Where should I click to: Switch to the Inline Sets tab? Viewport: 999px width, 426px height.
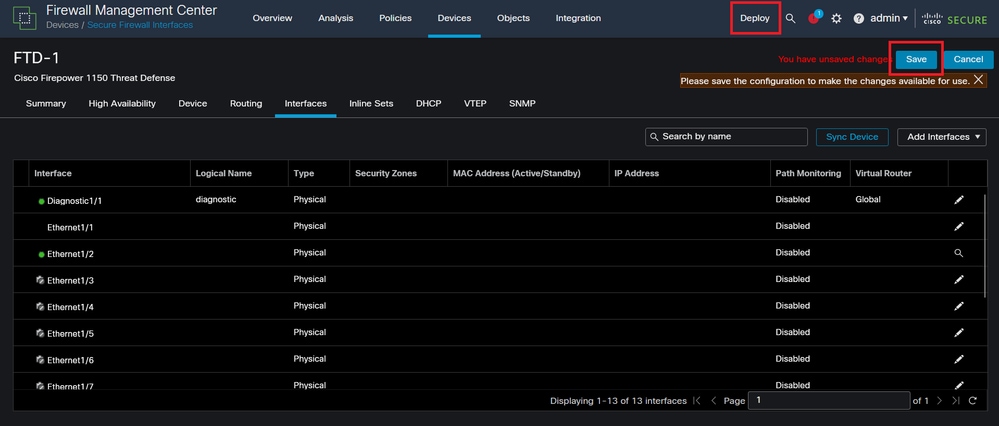coord(371,103)
